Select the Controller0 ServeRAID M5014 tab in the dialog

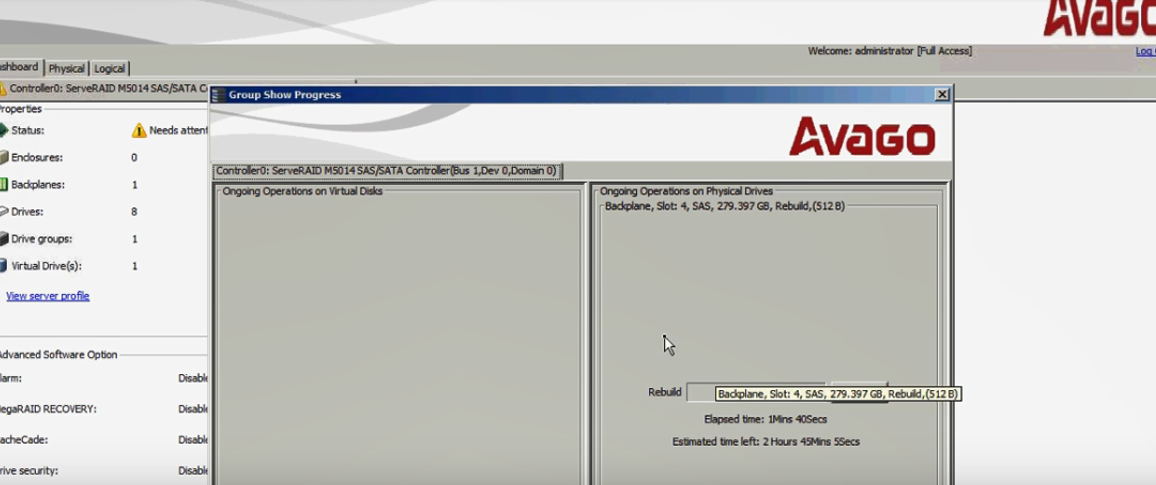pyautogui.click(x=387, y=171)
